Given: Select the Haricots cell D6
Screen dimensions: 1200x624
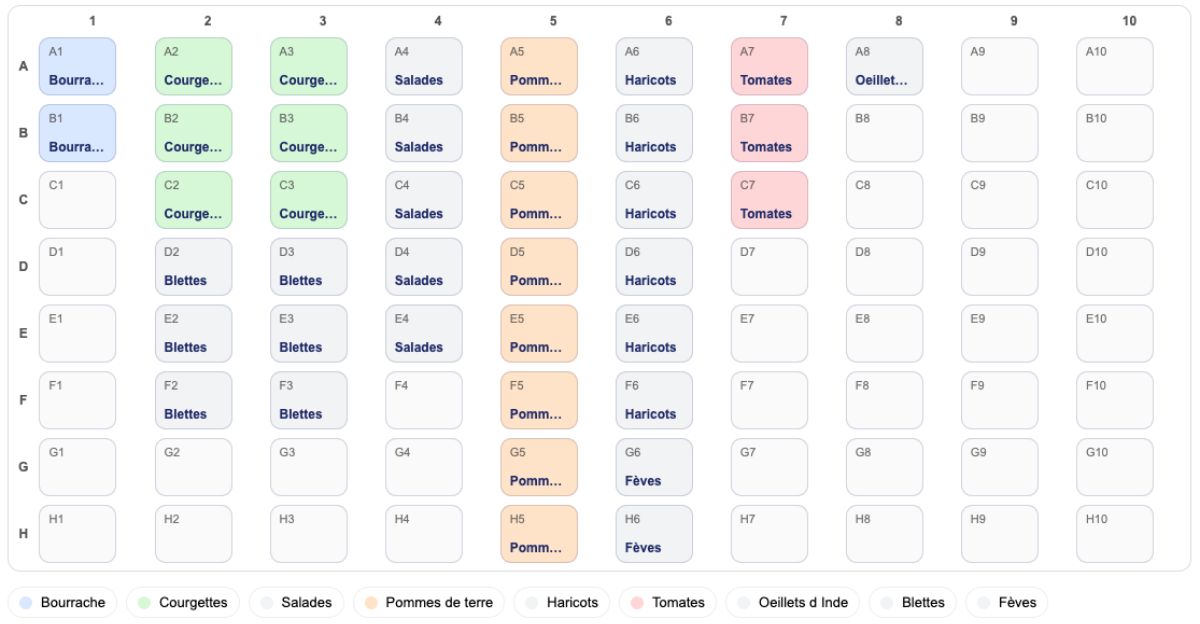Looking at the screenshot, I should [654, 266].
